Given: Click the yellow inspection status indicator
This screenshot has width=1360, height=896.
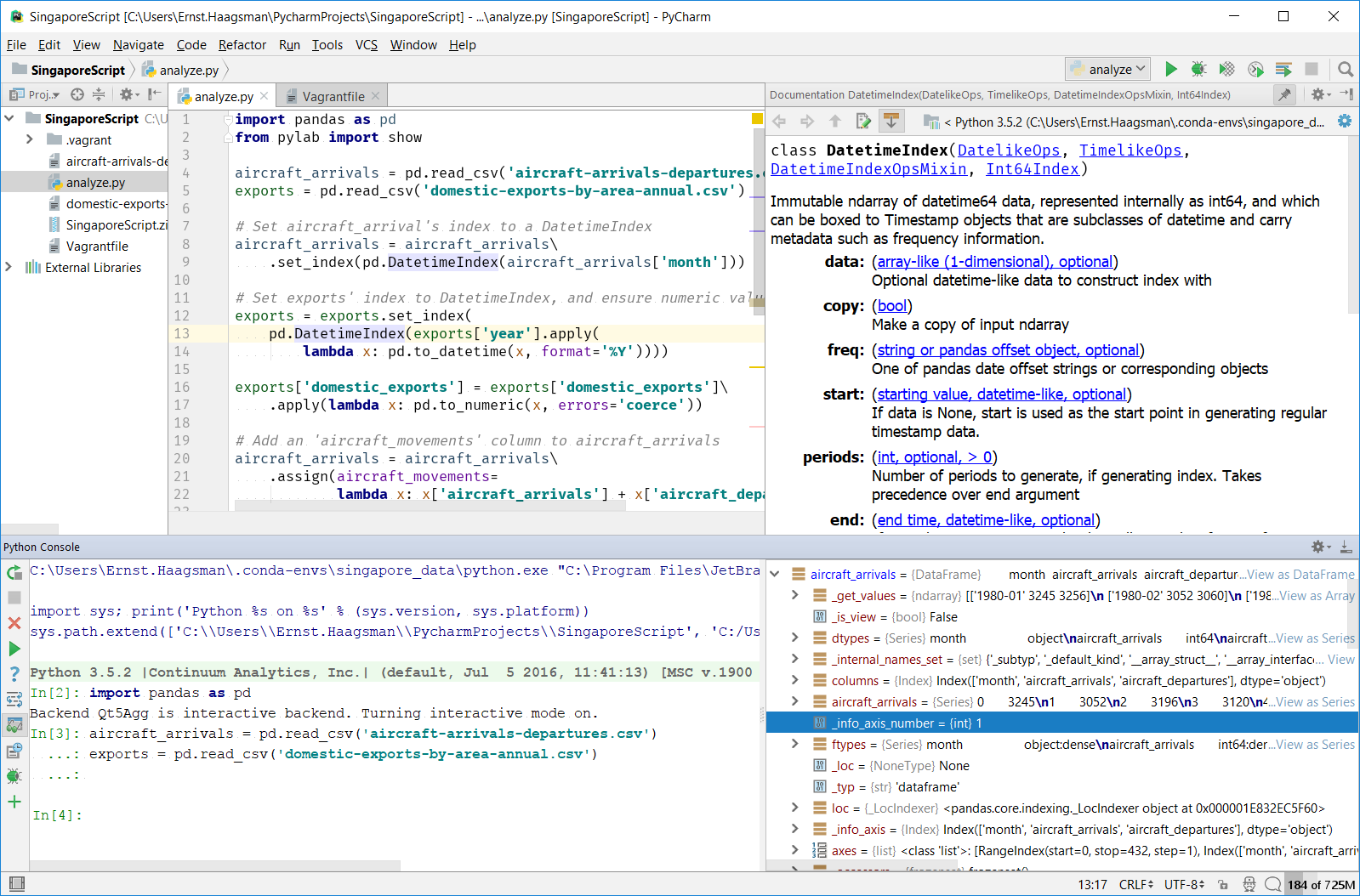Looking at the screenshot, I should pos(757,119).
